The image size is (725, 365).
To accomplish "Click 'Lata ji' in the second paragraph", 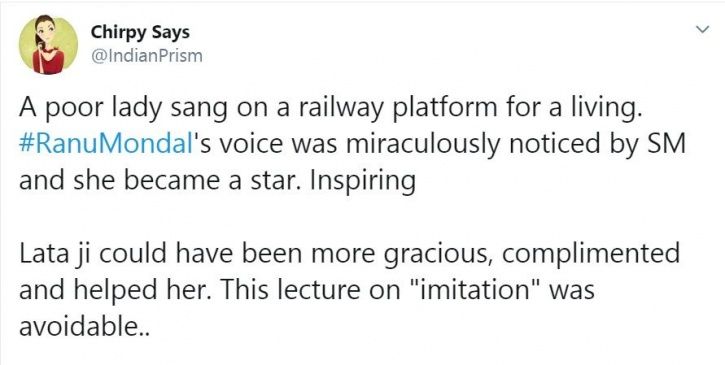I will [55, 254].
